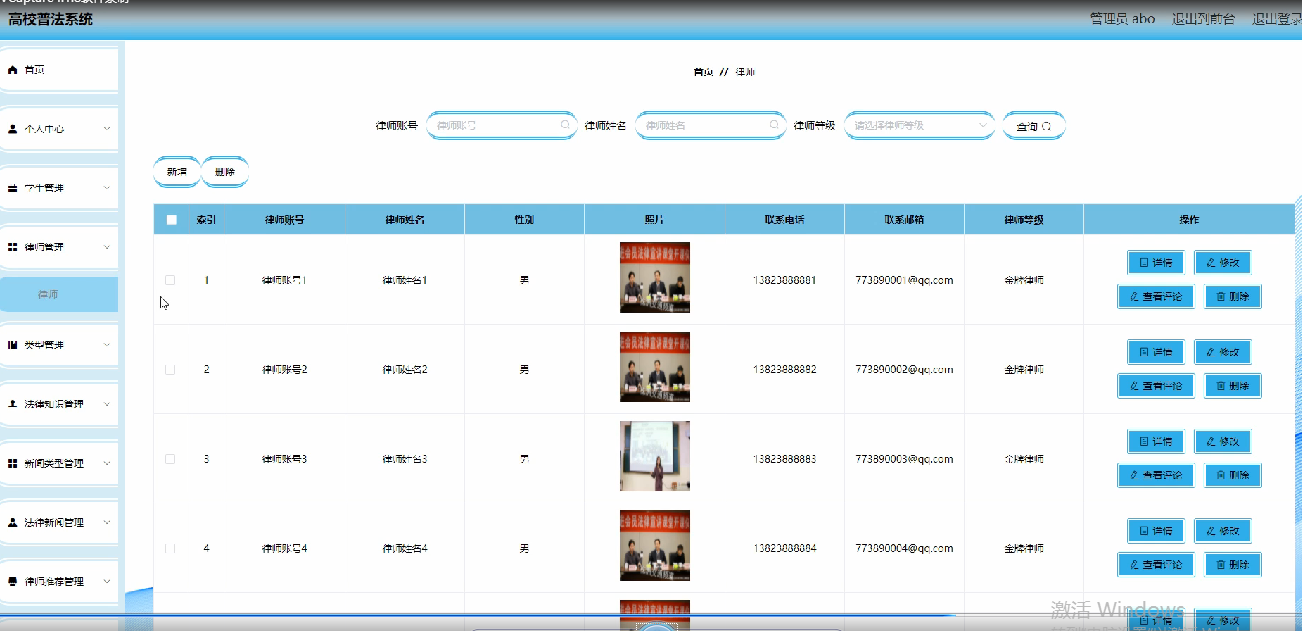Click the 律师等级 column header

coord(1024,220)
